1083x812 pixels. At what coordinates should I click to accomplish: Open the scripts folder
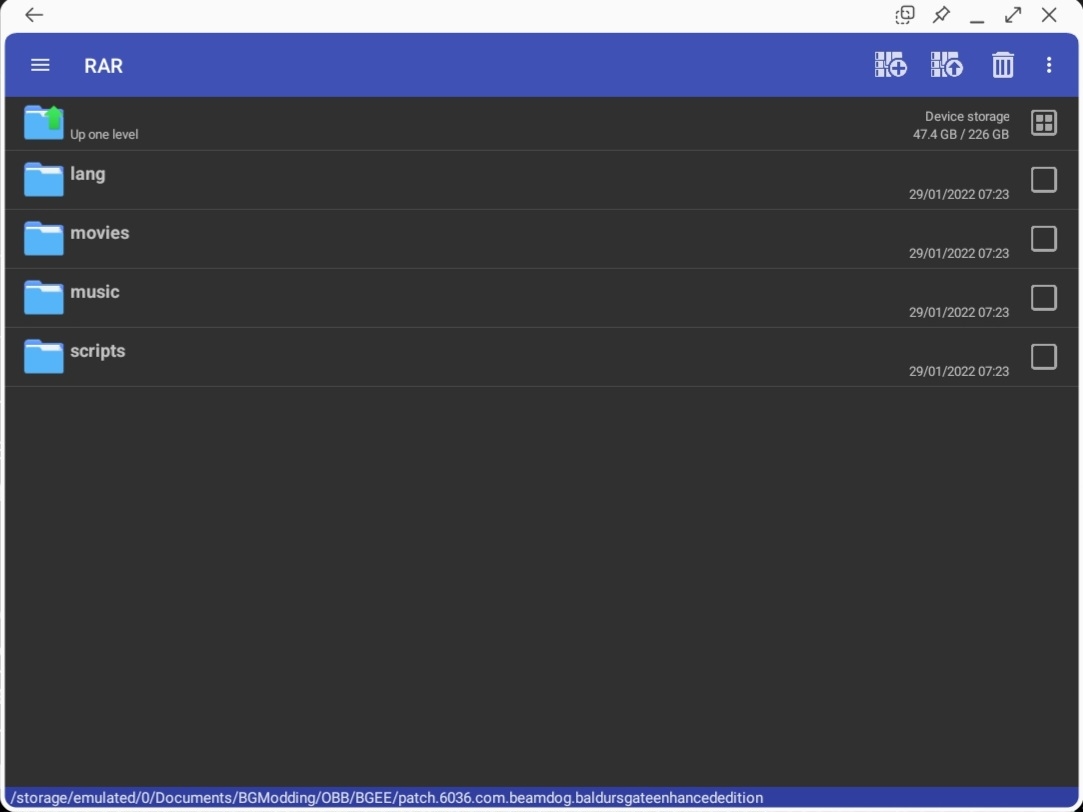click(97, 351)
